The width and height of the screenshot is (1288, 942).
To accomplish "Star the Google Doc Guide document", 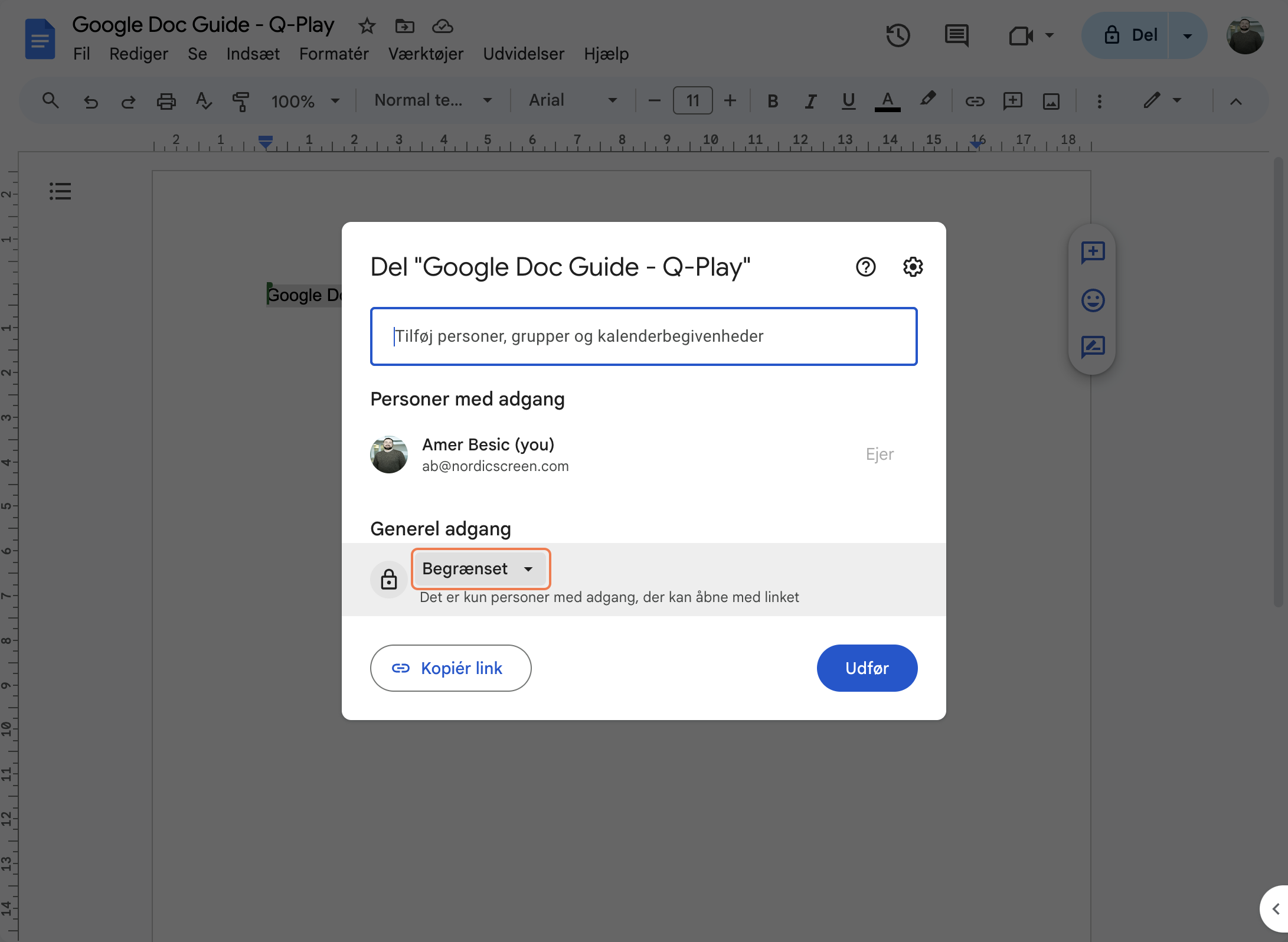I will (367, 26).
